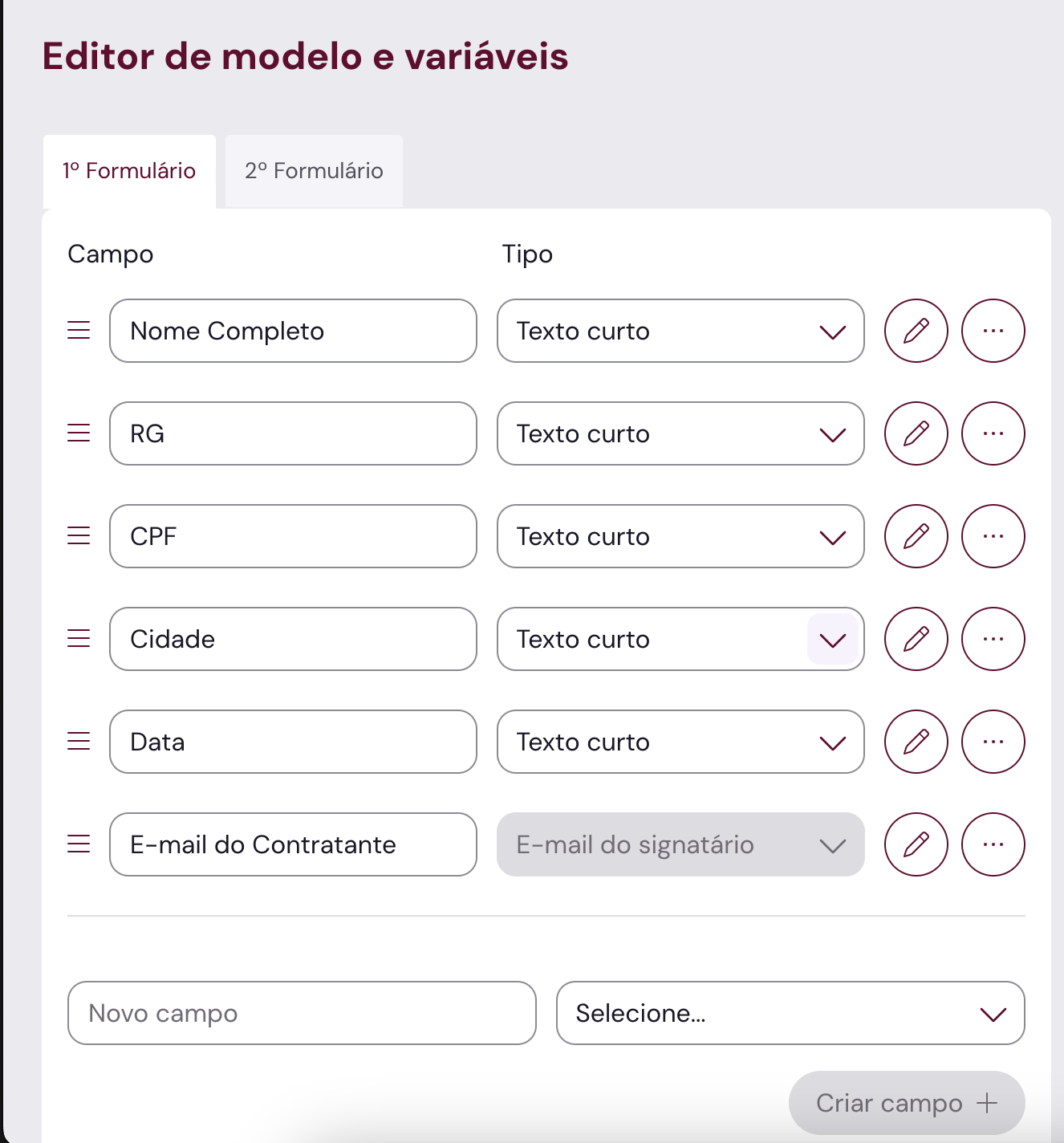Click the drag handle next to Data
1064x1143 pixels.
[78, 742]
